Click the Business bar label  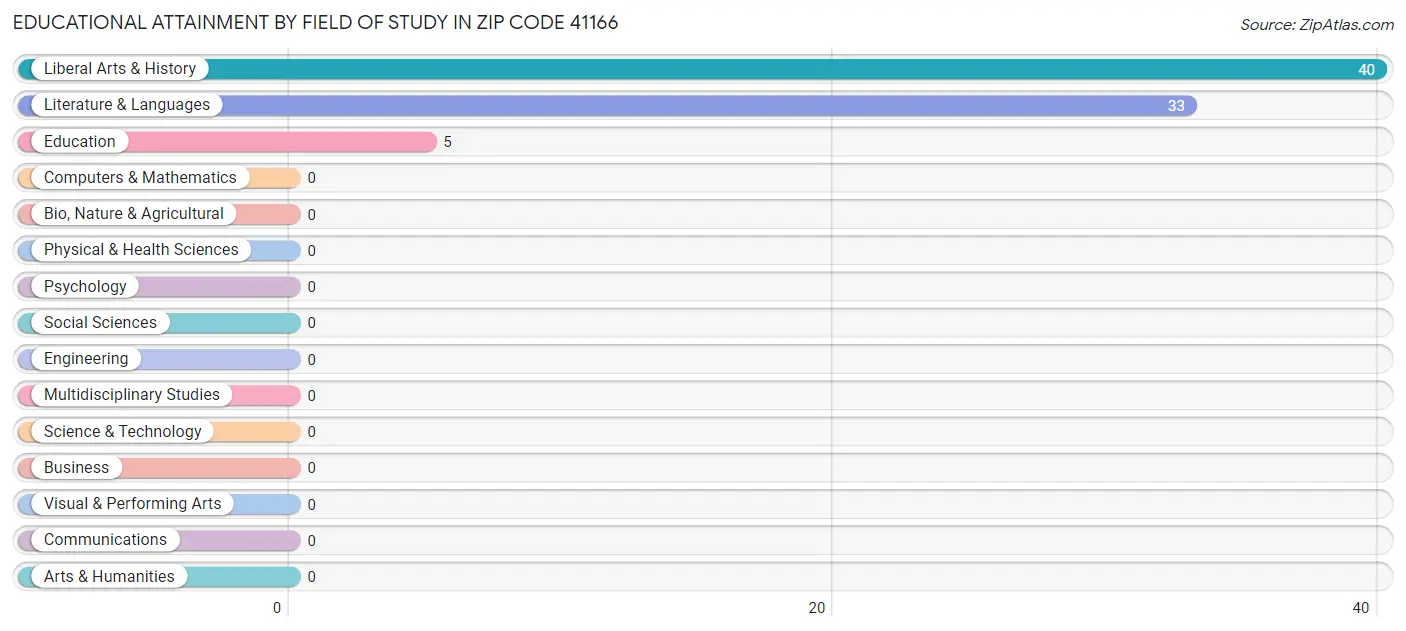pos(76,468)
